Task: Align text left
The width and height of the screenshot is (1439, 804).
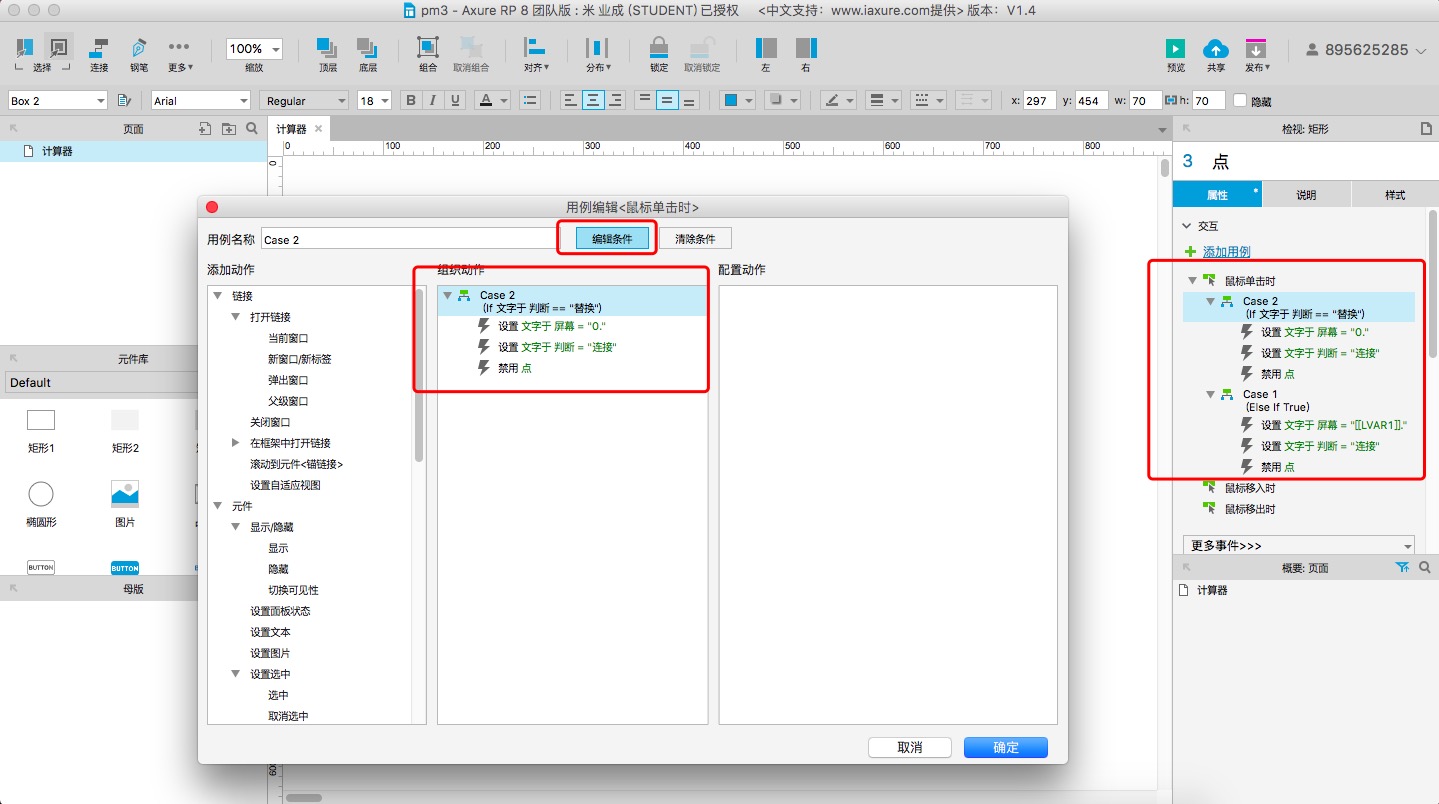Action: [570, 100]
